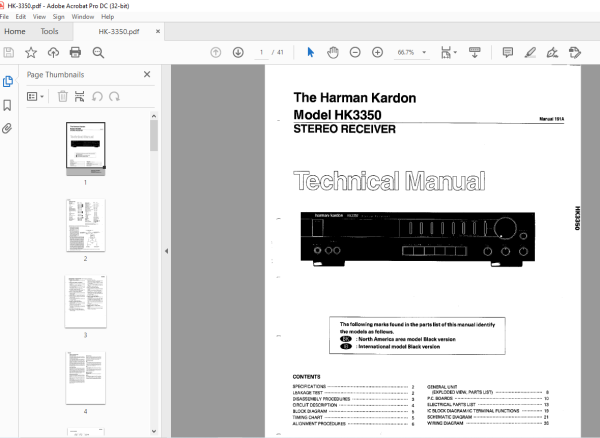
Task: Select page 3 thumbnail
Action: point(85,301)
